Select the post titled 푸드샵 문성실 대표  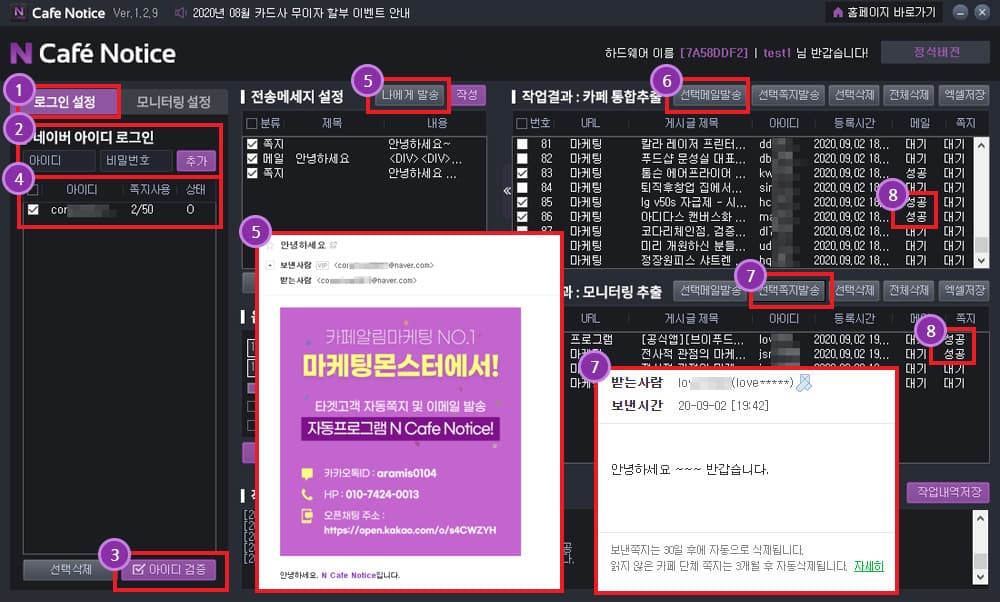point(692,159)
